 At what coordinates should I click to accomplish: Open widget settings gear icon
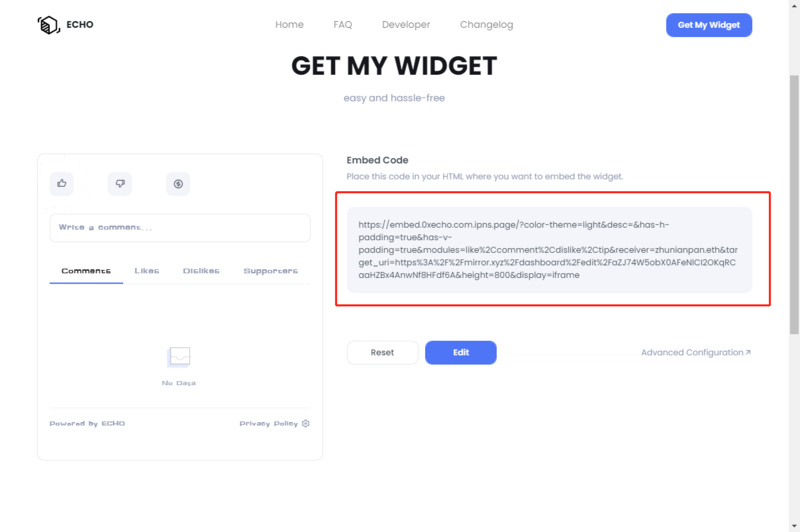tap(306, 424)
